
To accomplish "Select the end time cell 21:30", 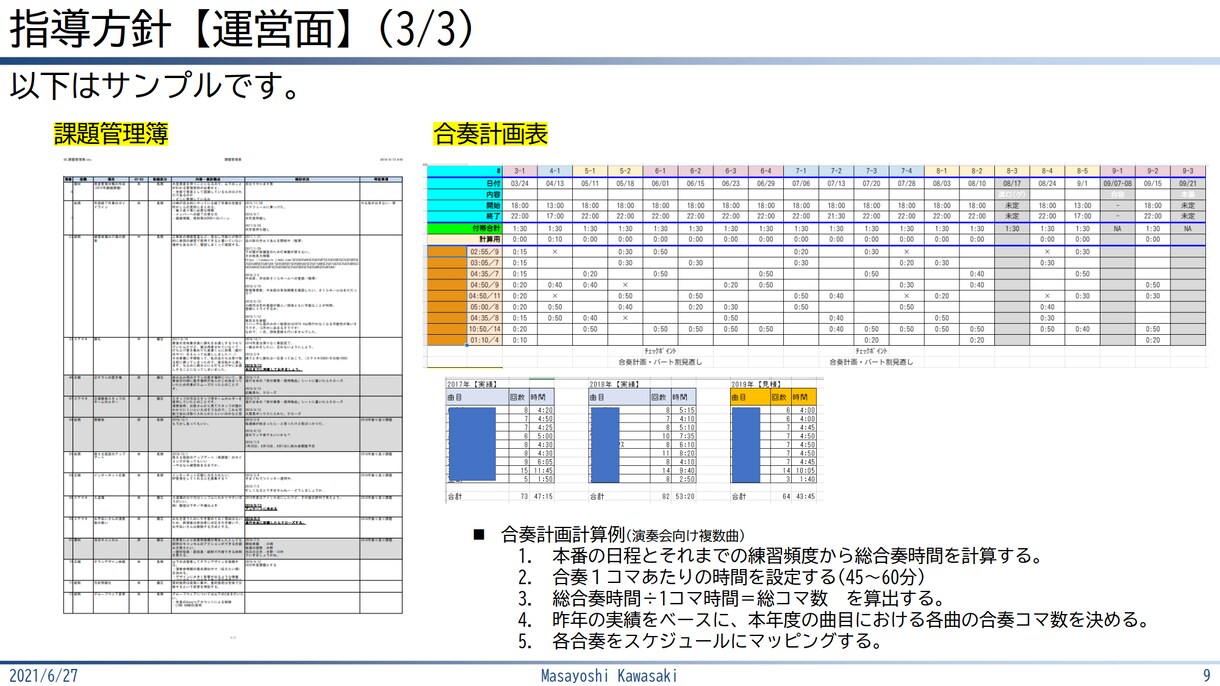I will click(837, 216).
